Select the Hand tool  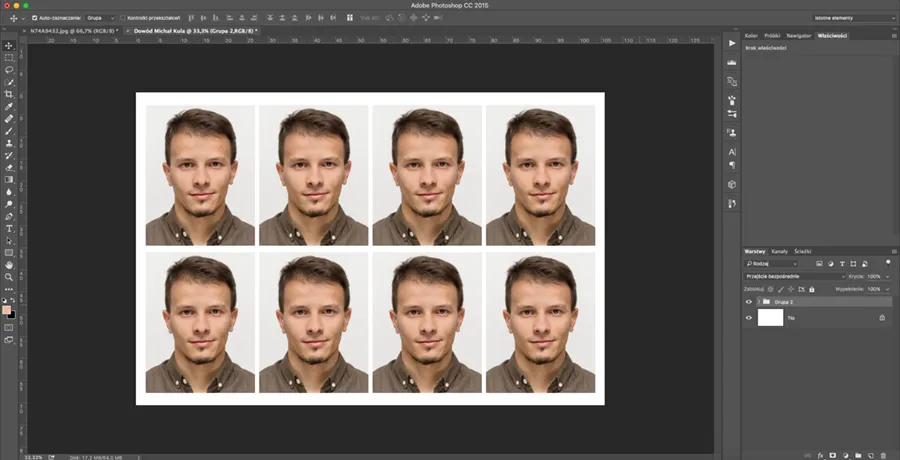pos(9,265)
